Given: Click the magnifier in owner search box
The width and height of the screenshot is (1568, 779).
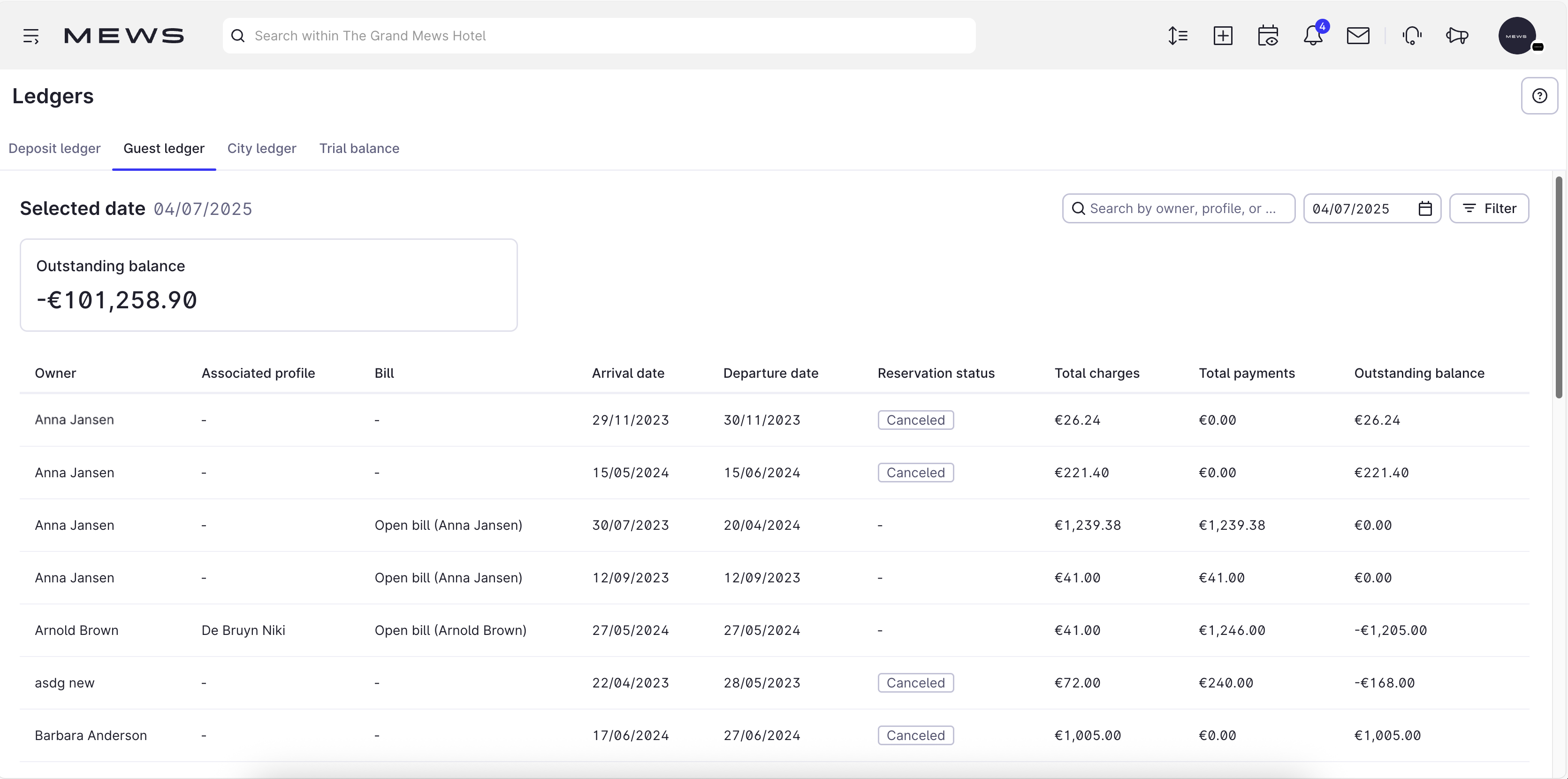Looking at the screenshot, I should [1078, 209].
